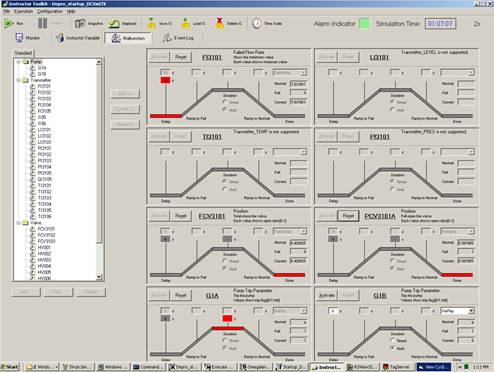Open the G1B malfunction type dropdown

(471, 311)
